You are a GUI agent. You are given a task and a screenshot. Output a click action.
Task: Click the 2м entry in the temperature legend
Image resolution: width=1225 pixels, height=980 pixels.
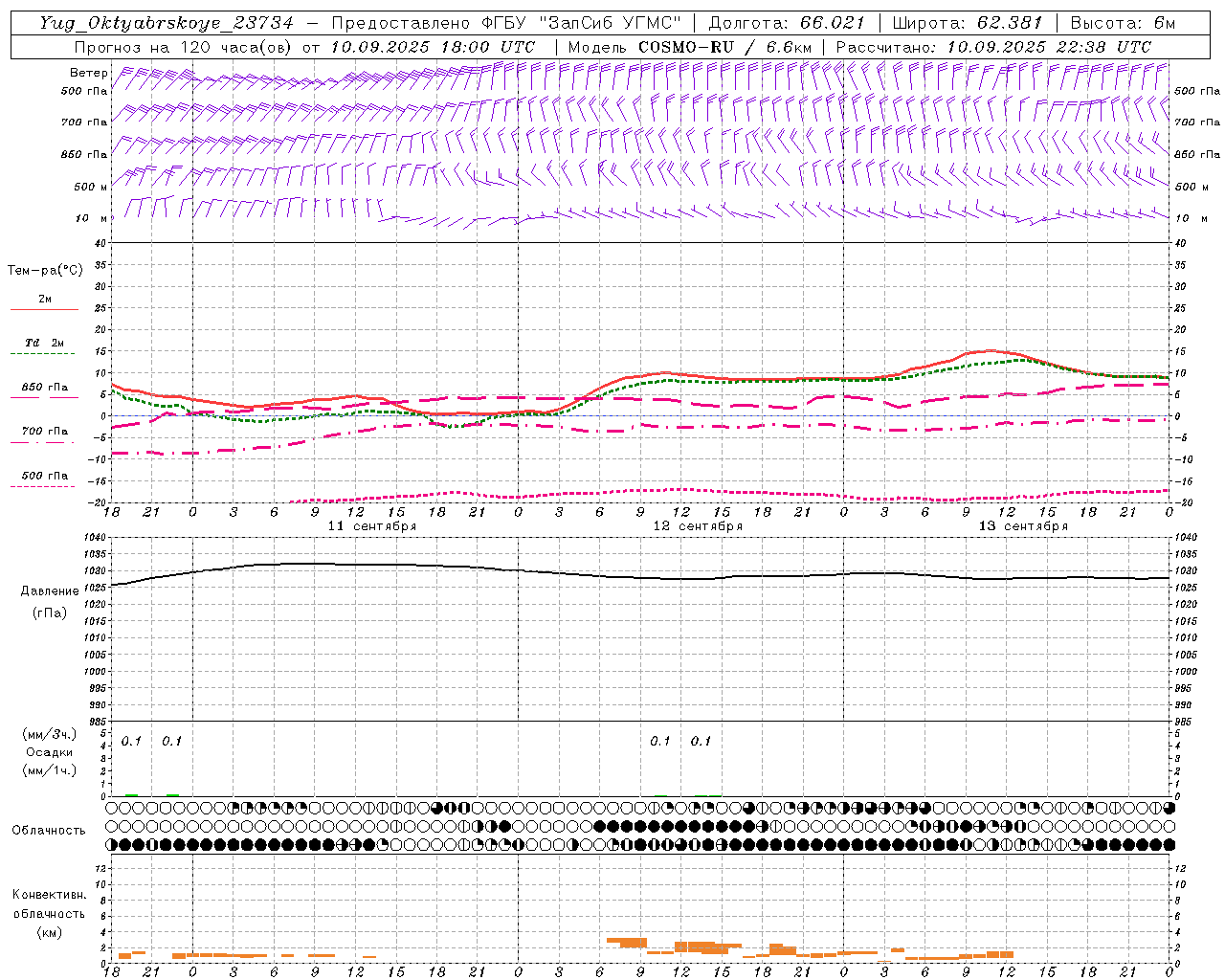[x=45, y=300]
